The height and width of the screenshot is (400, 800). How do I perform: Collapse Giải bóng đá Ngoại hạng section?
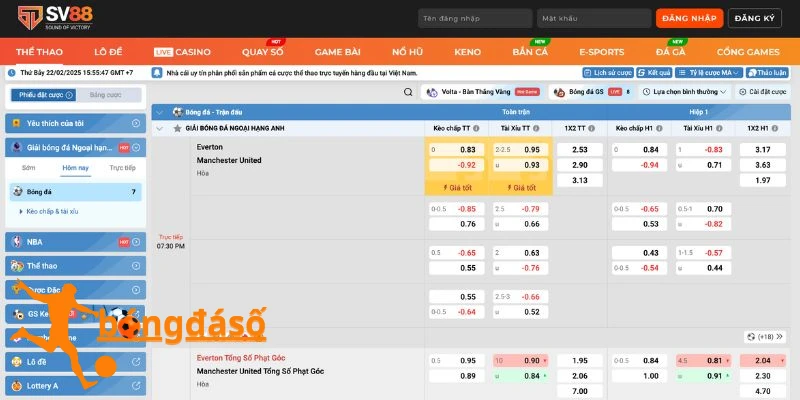coord(136,147)
